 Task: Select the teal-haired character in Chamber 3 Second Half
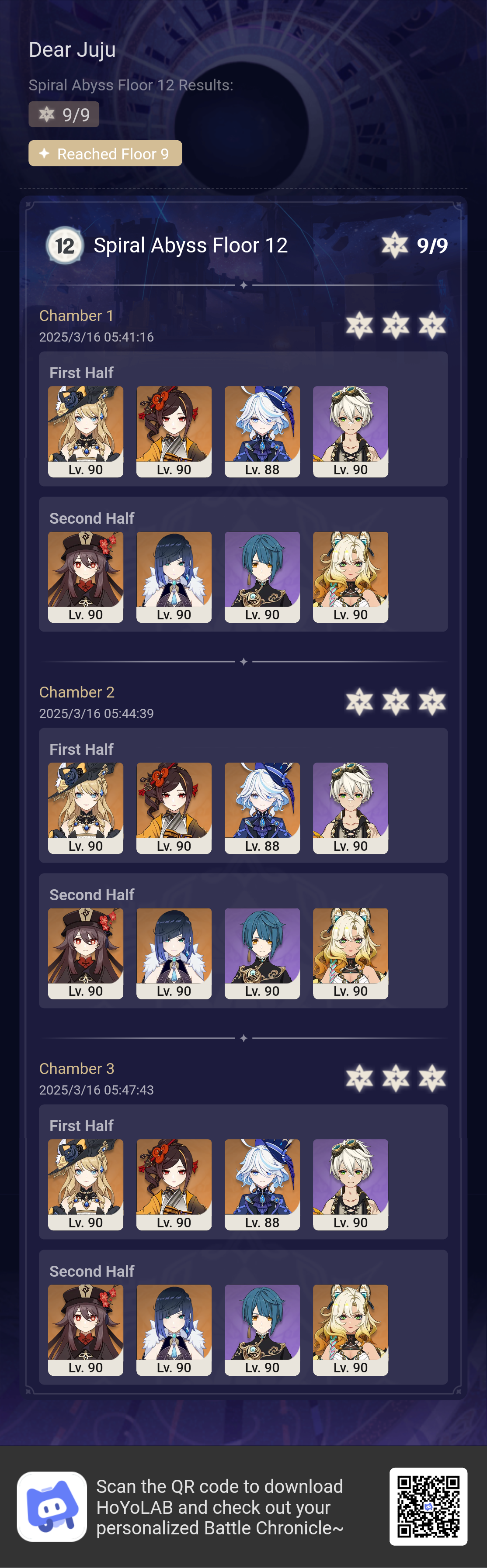(262, 1330)
